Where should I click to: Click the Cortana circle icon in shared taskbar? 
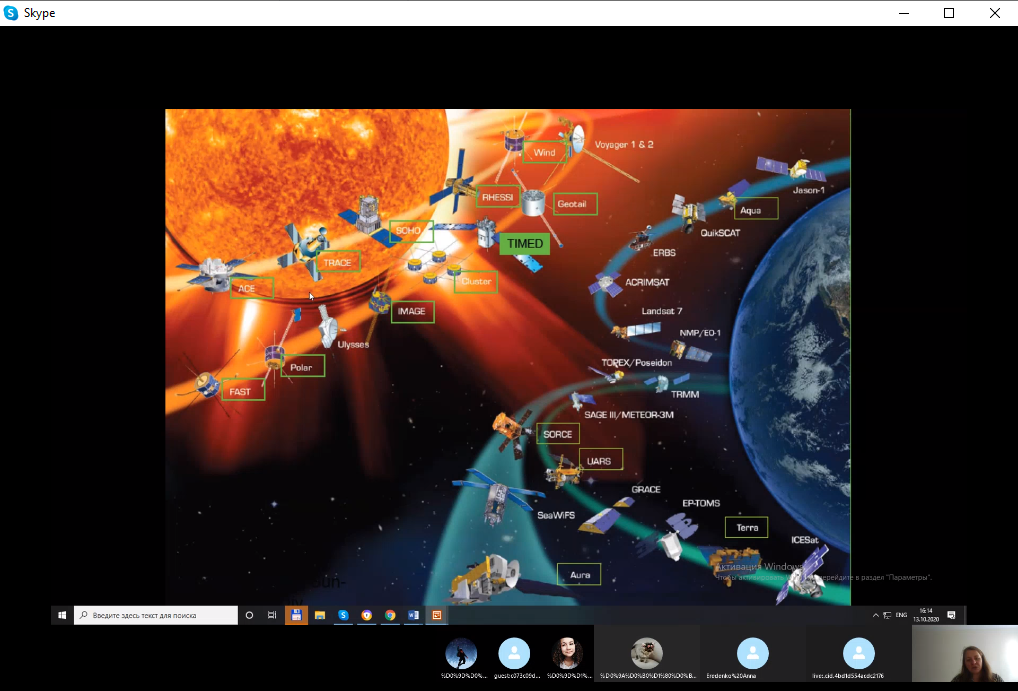pyautogui.click(x=249, y=615)
